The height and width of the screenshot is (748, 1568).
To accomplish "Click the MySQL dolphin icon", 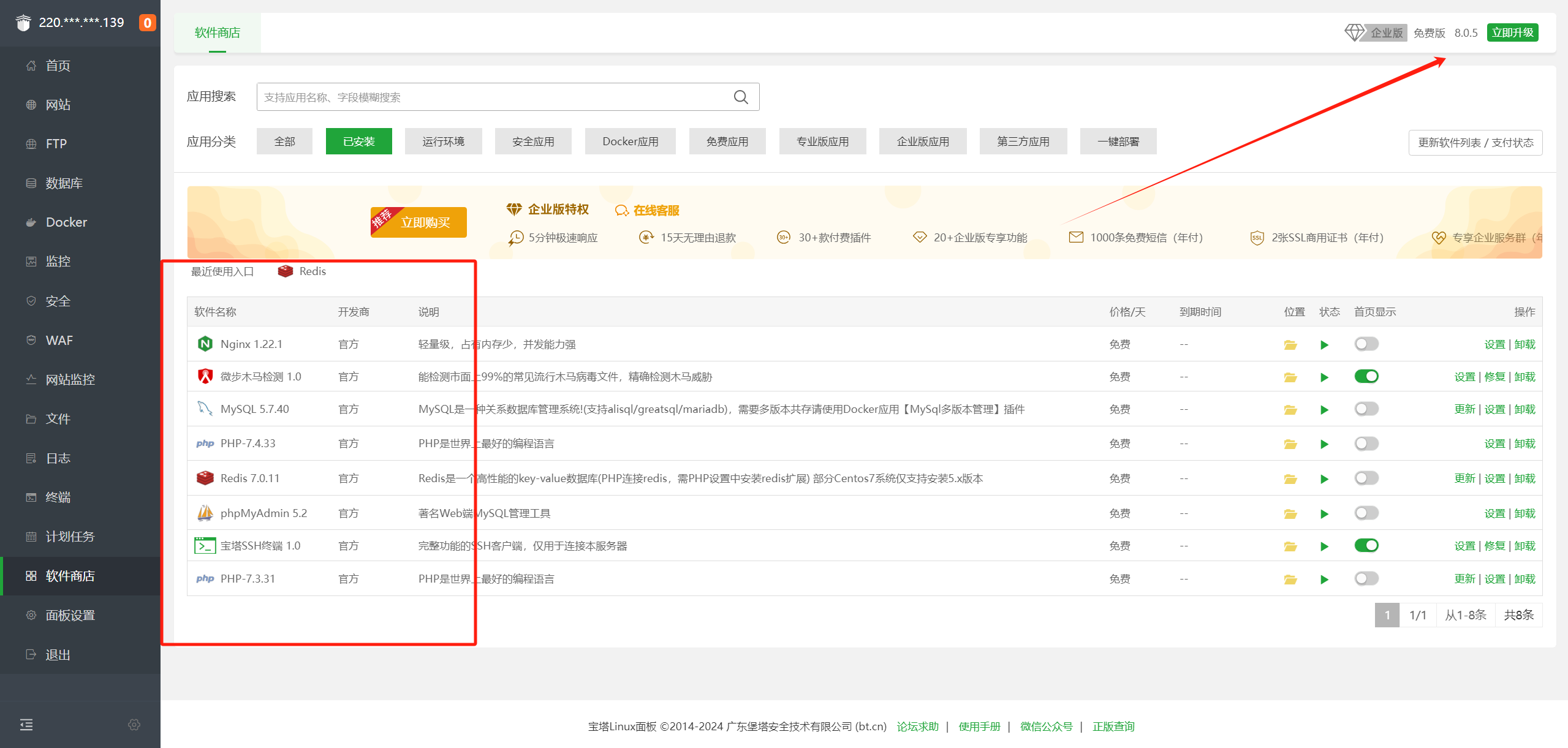I will click(x=205, y=409).
